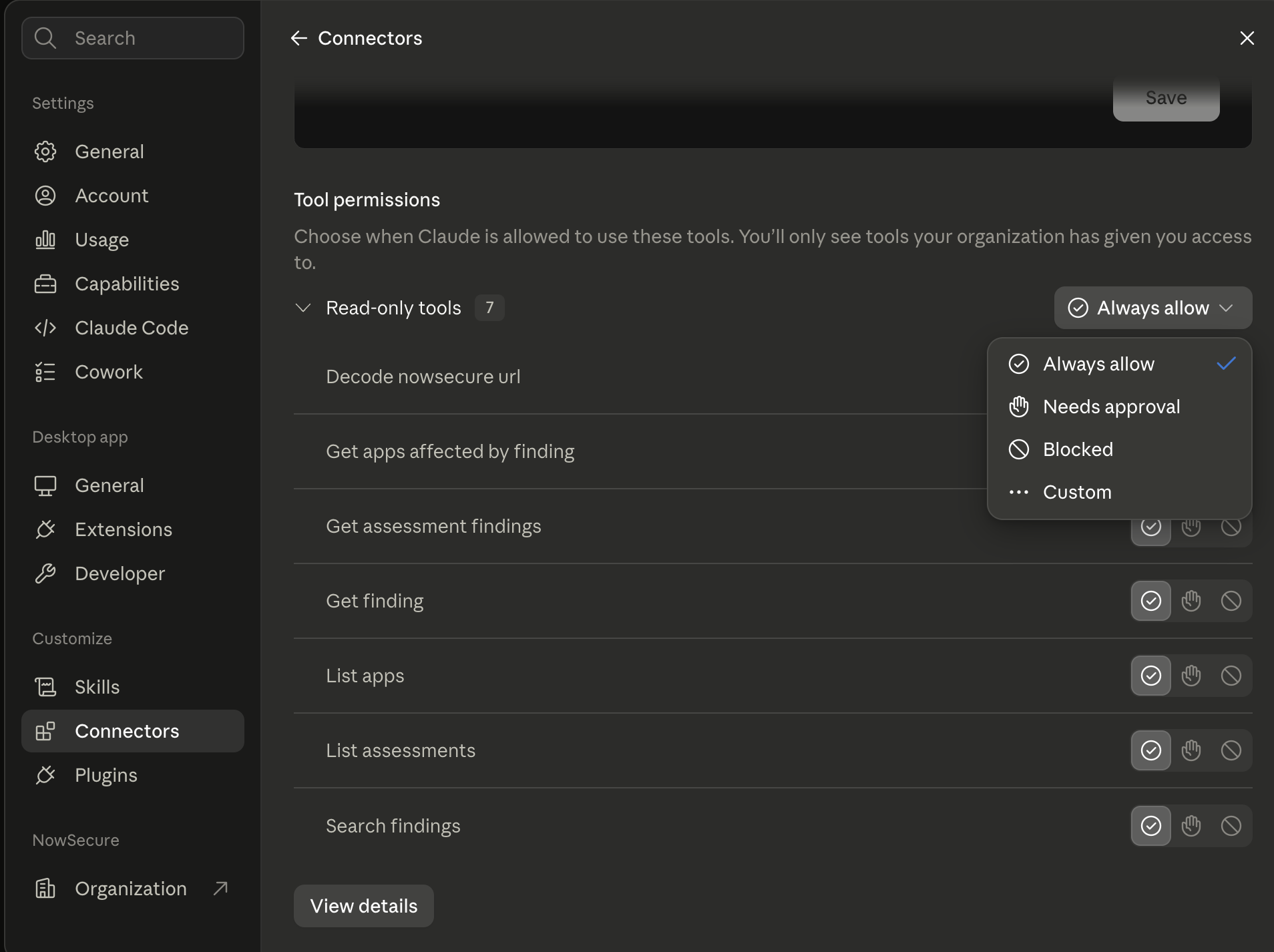Click the checkmark circle icon in Always allow option
Viewport: 1274px width, 952px height.
[x=1019, y=364]
